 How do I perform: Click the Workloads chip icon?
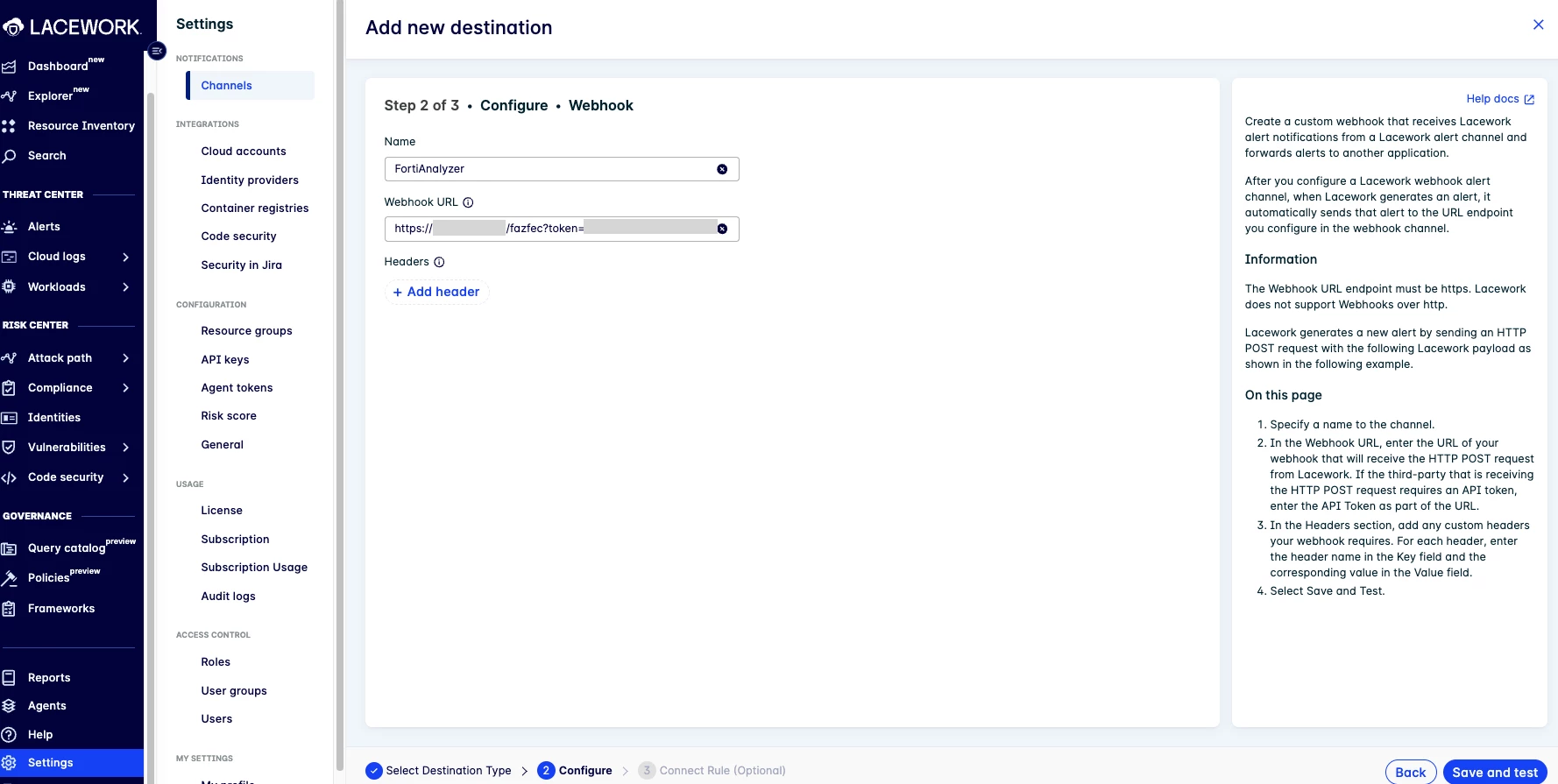tap(9, 287)
